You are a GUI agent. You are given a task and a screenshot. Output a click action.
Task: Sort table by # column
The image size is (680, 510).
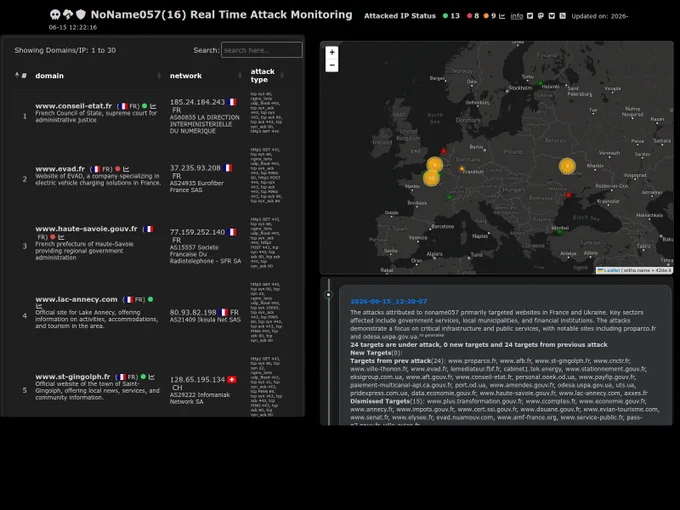coord(21,75)
